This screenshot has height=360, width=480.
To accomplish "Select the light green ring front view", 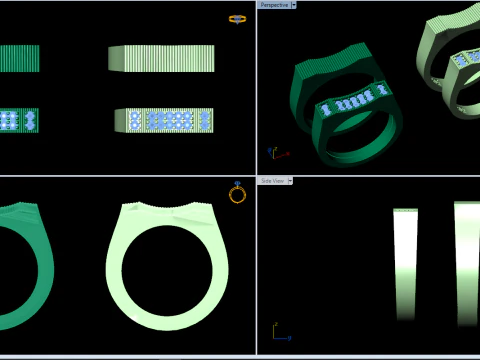I will (167, 266).
